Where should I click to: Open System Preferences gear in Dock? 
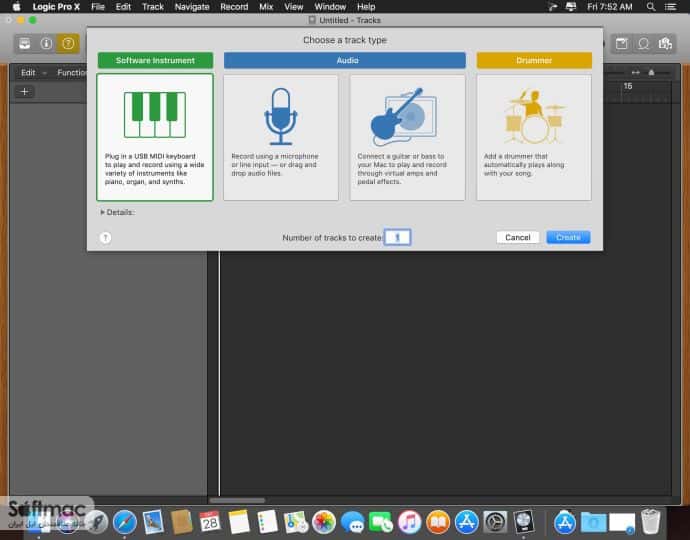click(x=495, y=522)
